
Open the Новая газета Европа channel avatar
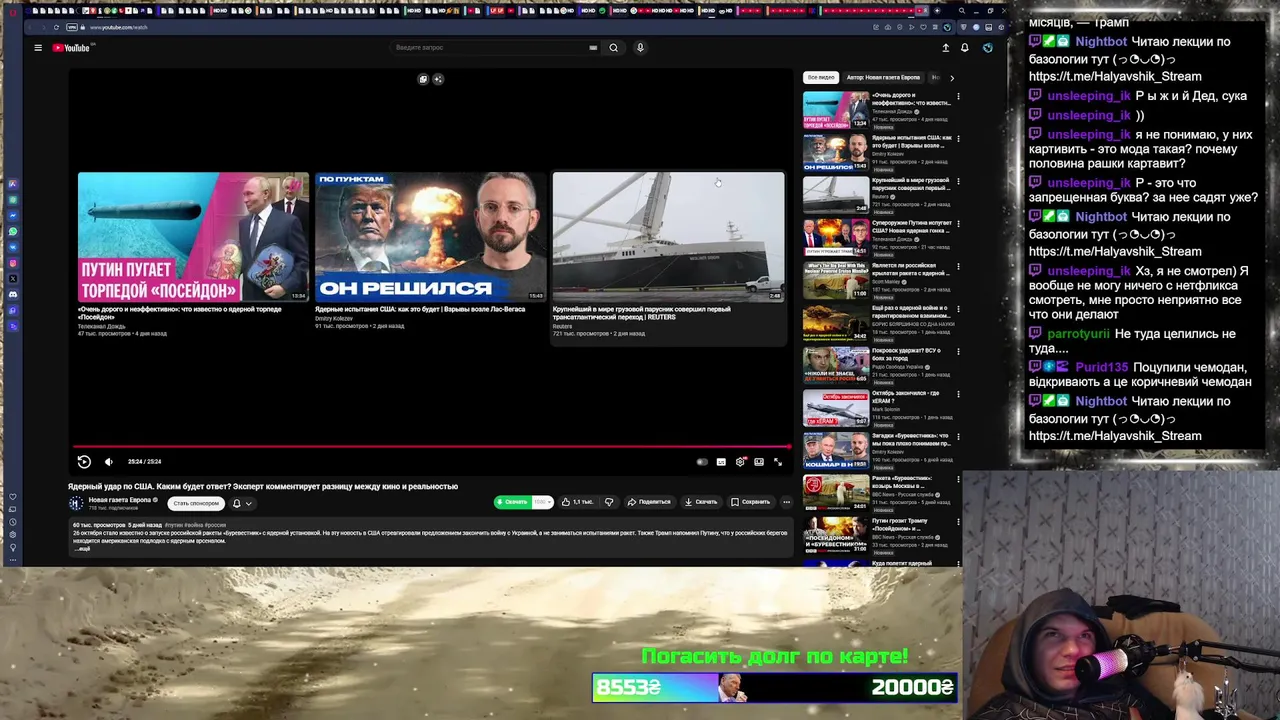pyautogui.click(x=76, y=503)
